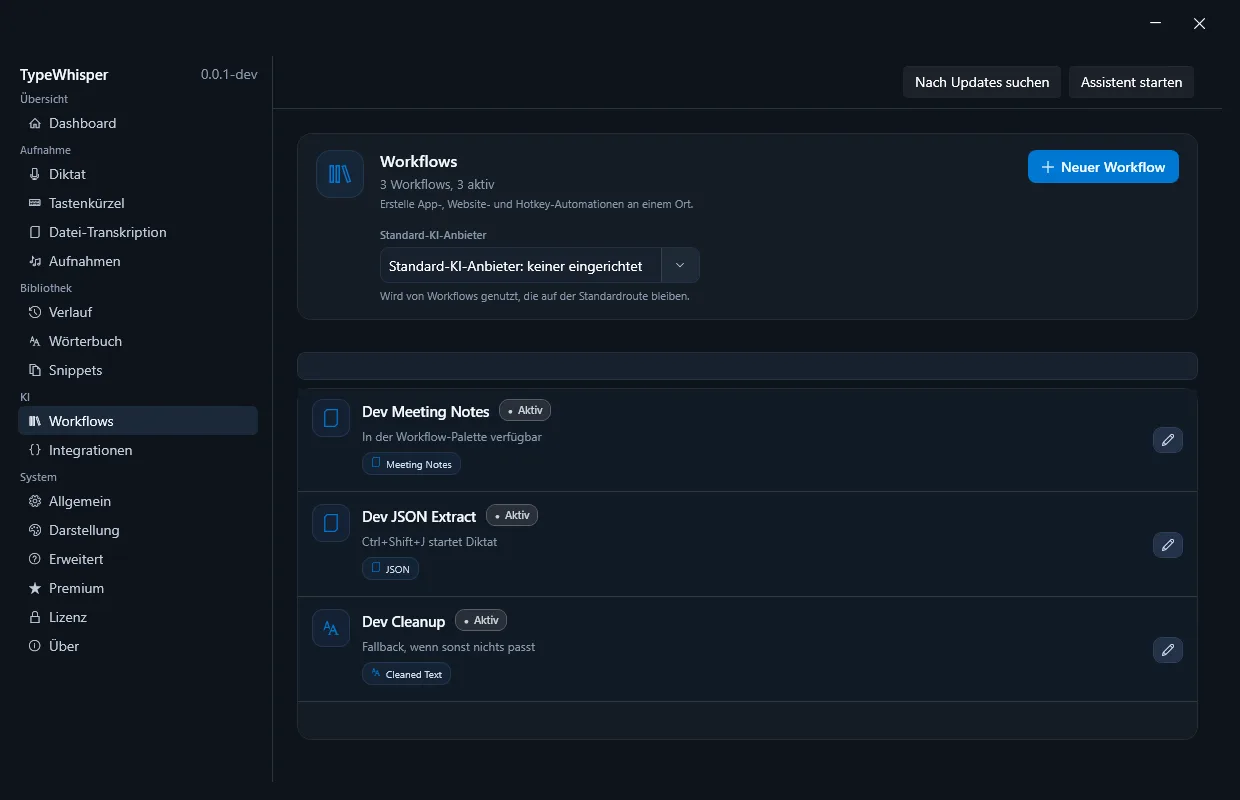Click Aktiv badge on Dev Cleanup
Viewport: 1240px width, 800px height.
click(481, 620)
